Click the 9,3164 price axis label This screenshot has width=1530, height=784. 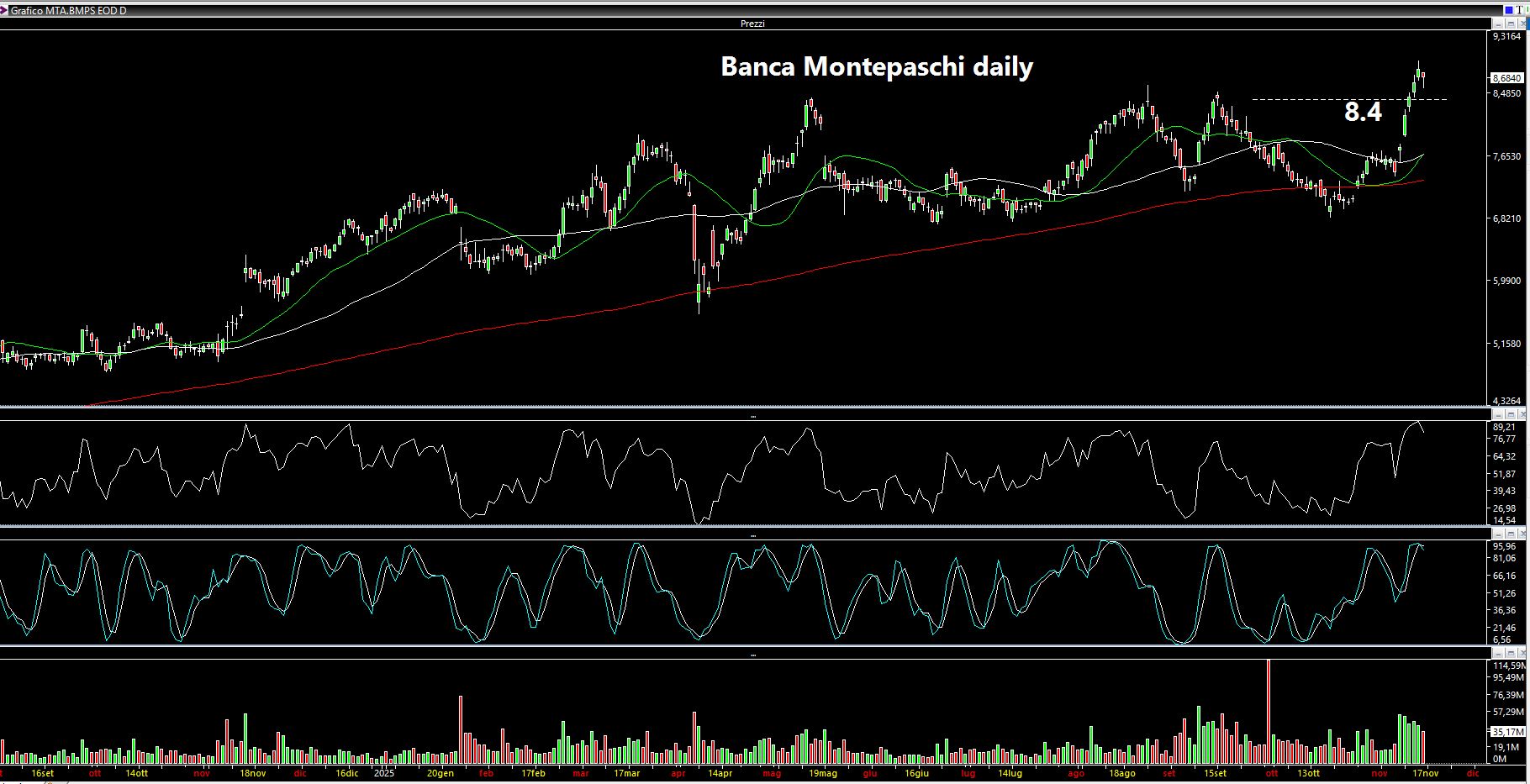click(x=1506, y=37)
